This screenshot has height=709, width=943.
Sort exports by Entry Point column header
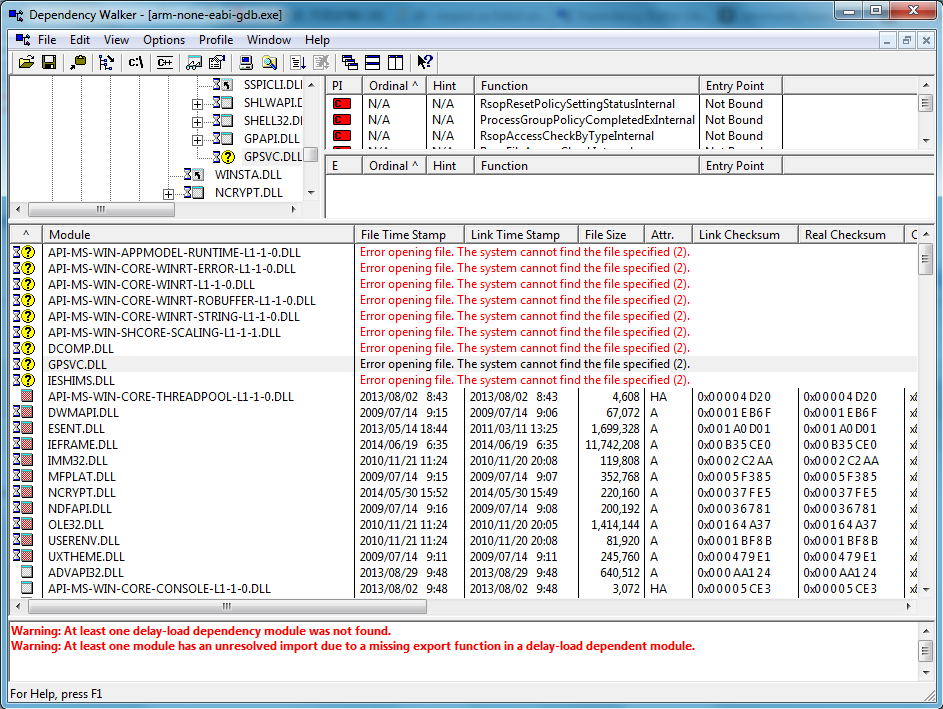(741, 165)
